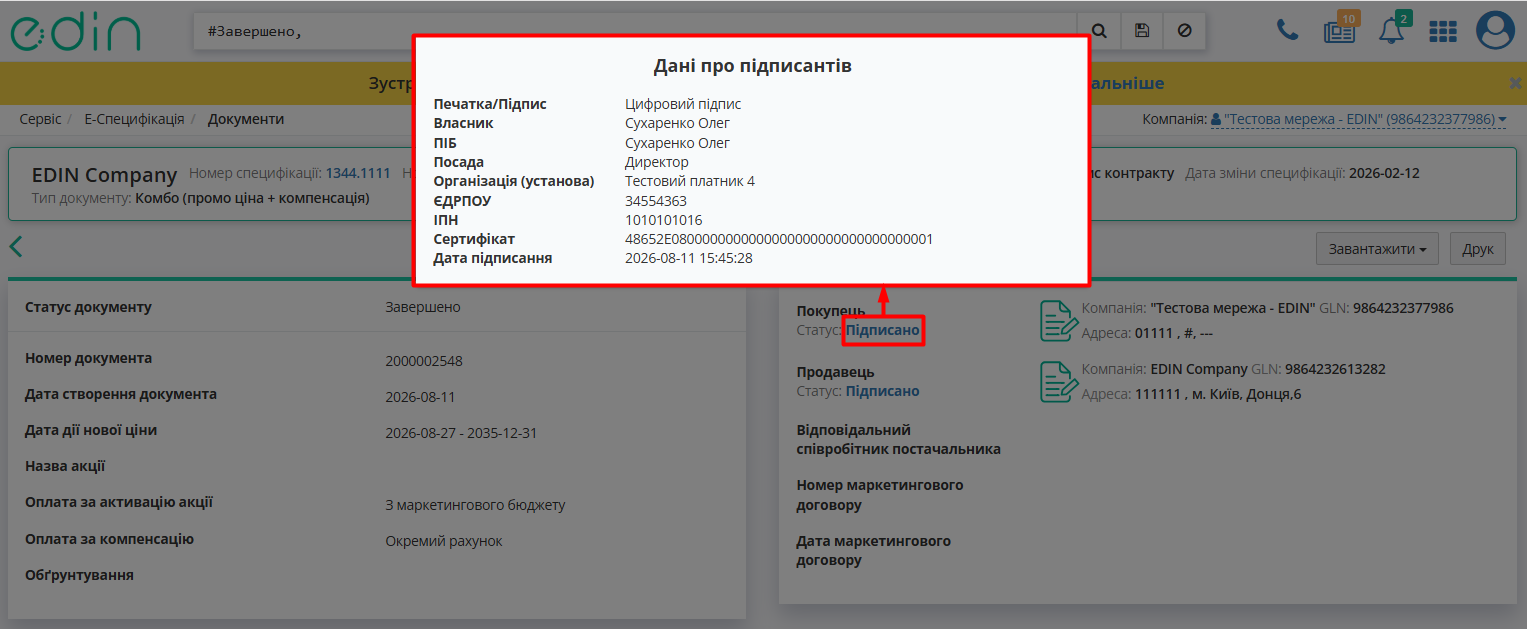Open the user profile avatar
The image size is (1527, 629).
coord(1496,31)
